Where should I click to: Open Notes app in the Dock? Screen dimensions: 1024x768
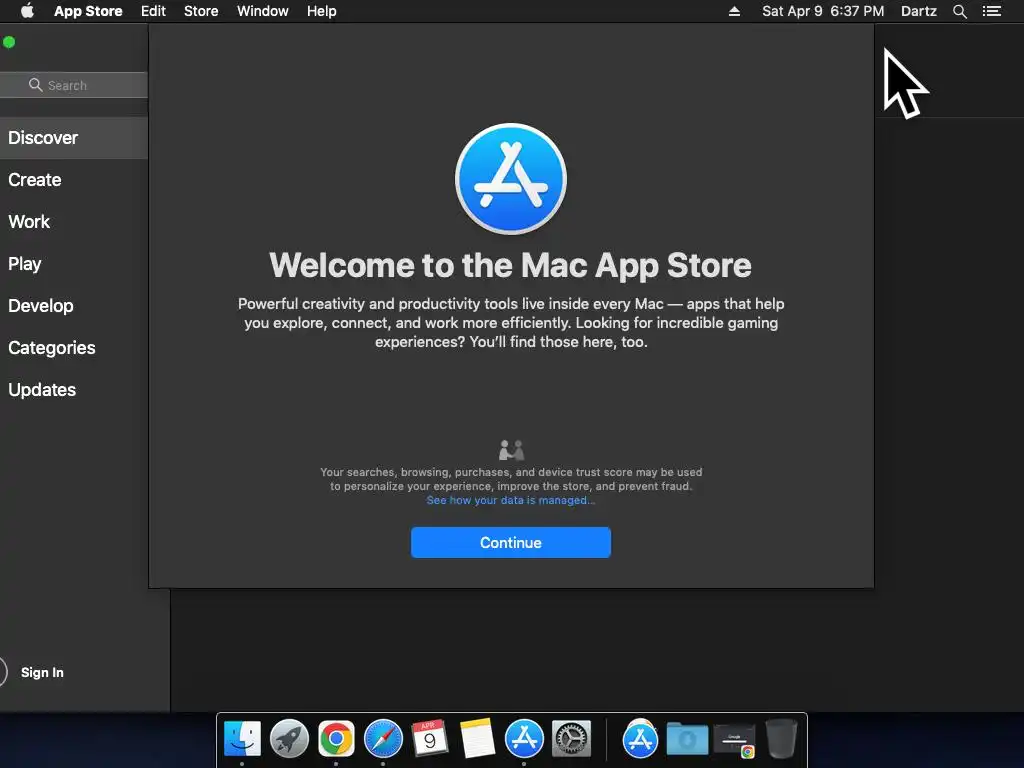tap(477, 739)
